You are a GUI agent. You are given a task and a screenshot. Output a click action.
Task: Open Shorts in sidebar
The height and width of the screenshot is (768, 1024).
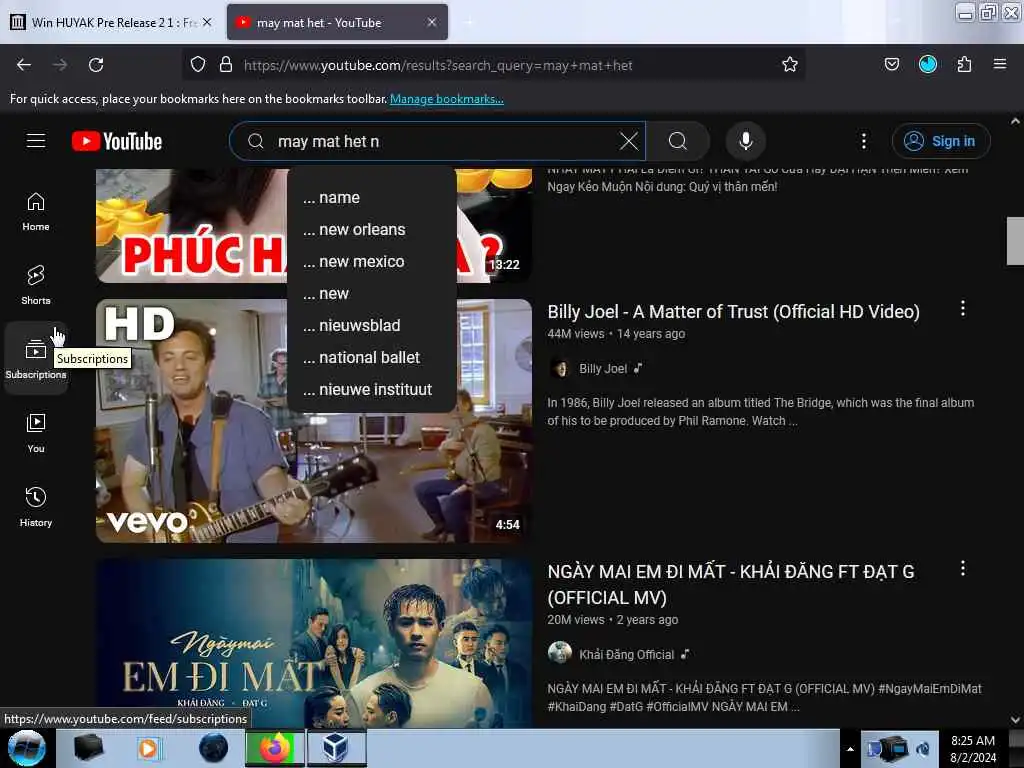coord(36,285)
